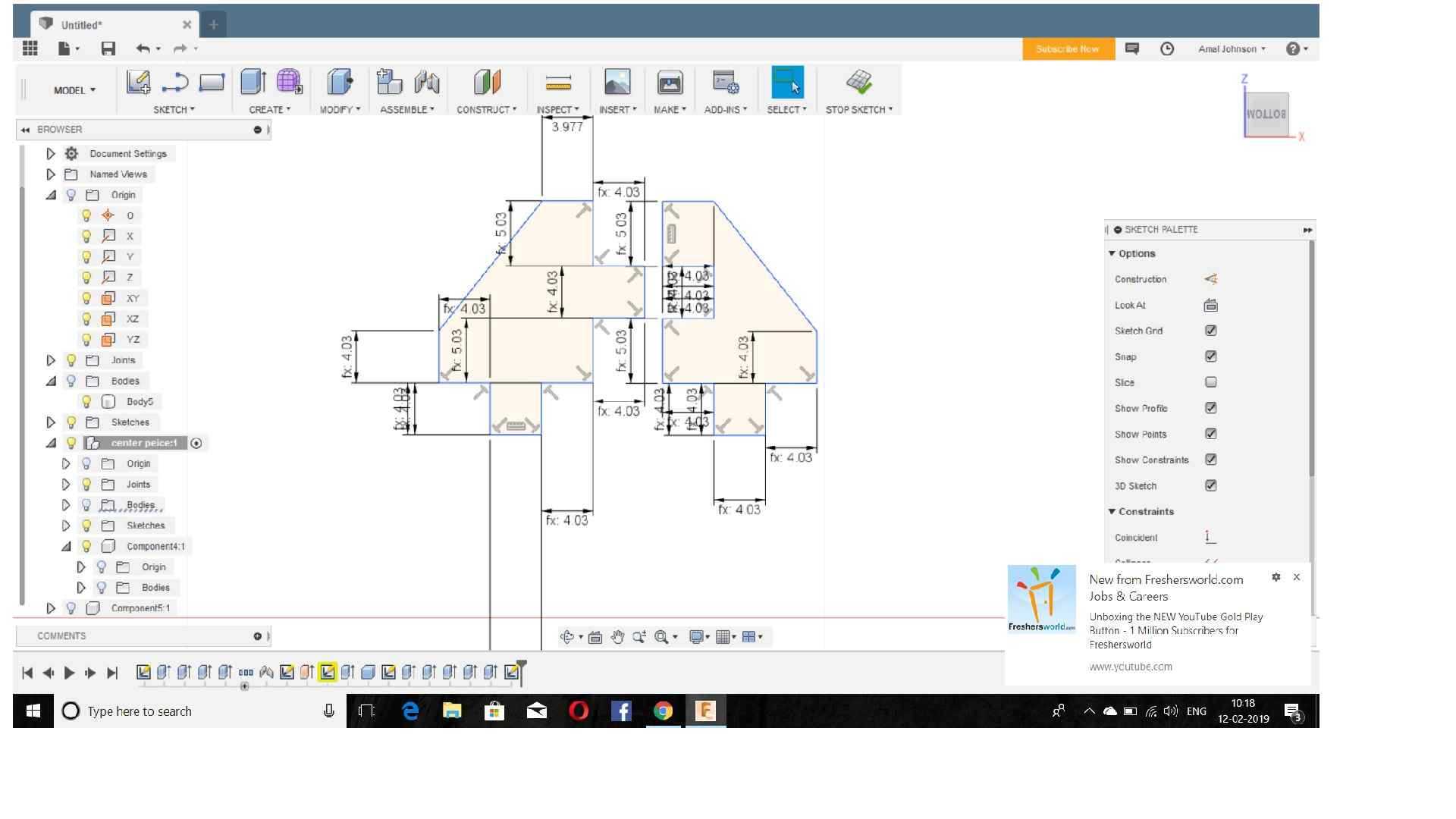Select the Extrude tool icon under Create
The height and width of the screenshot is (819, 1456).
pos(253,82)
